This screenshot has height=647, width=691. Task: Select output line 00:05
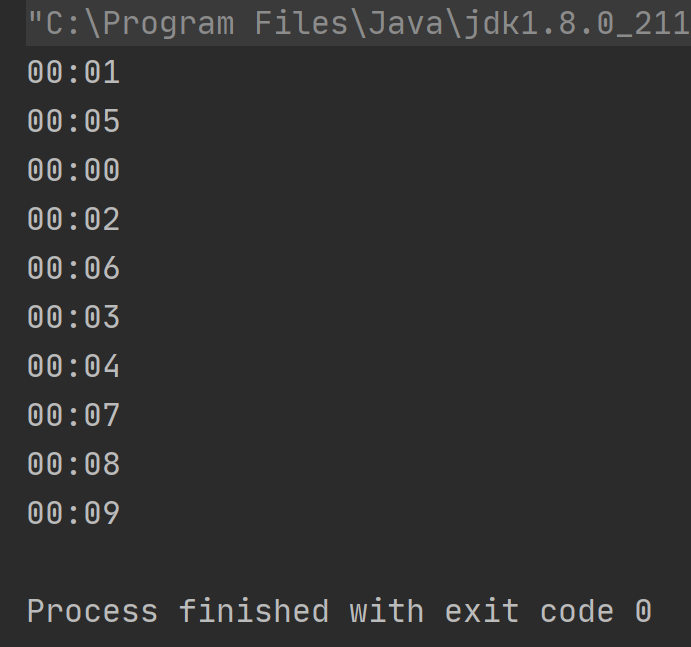(73, 121)
